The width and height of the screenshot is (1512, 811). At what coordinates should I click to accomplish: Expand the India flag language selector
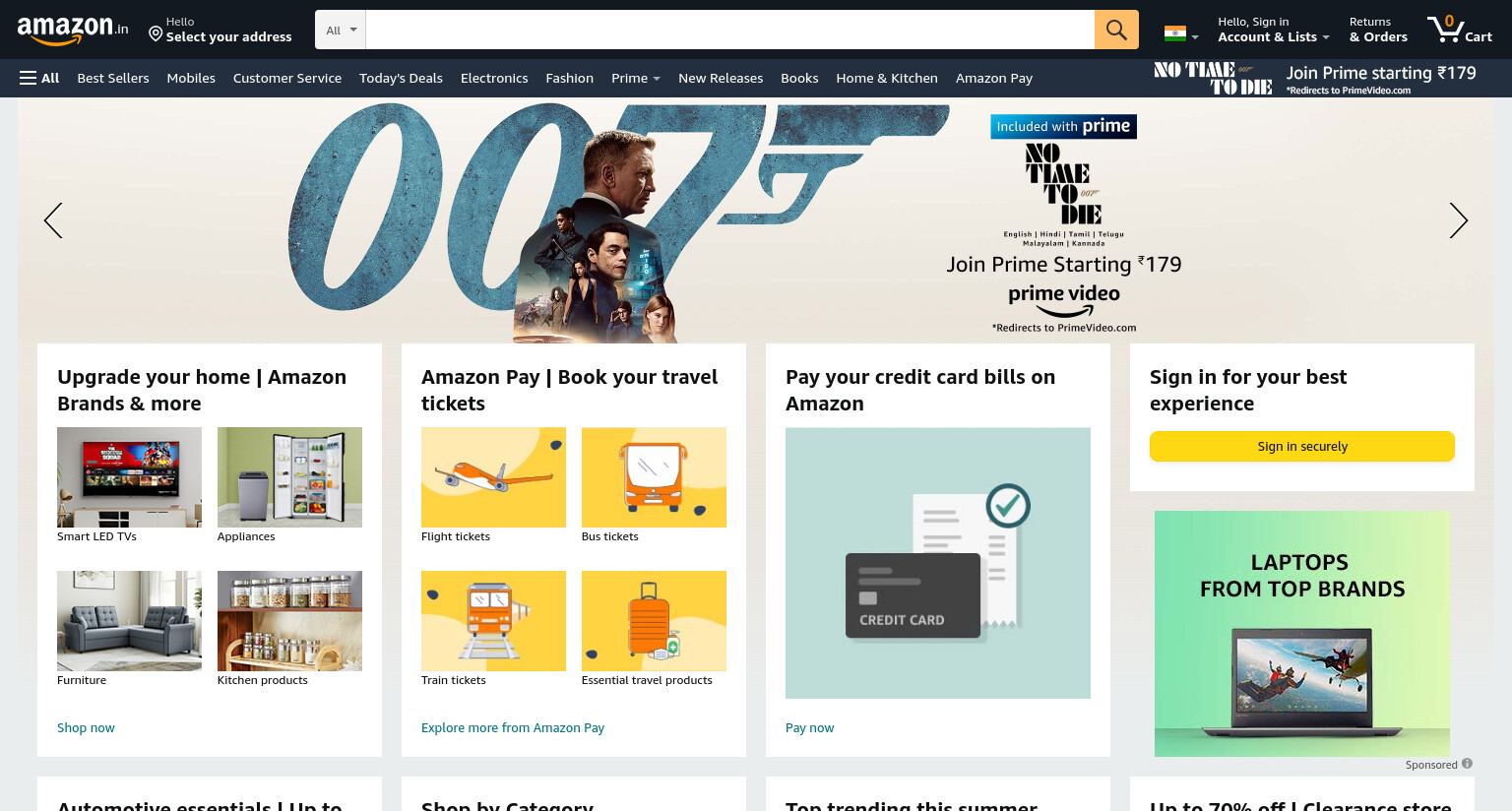point(1181,33)
